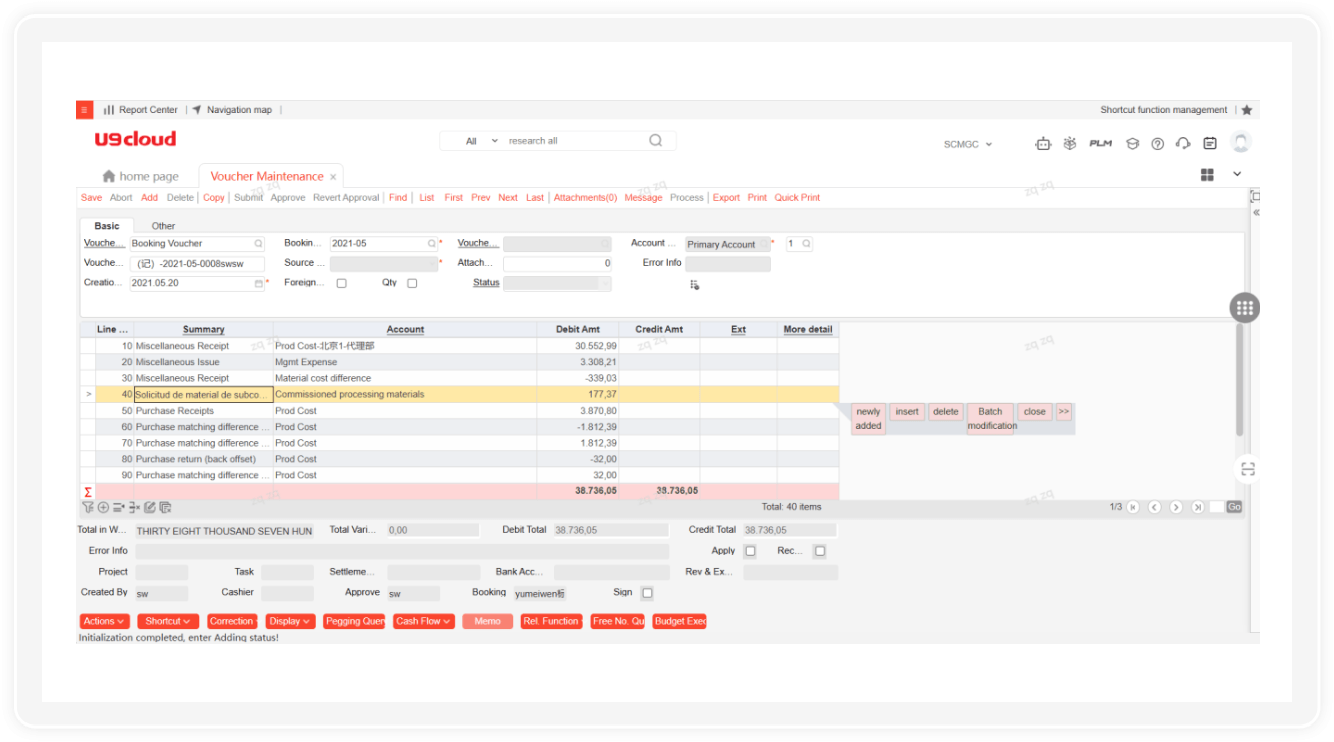This screenshot has width=1334, height=742.
Task: Enable the Qty checkbox
Action: (x=412, y=283)
